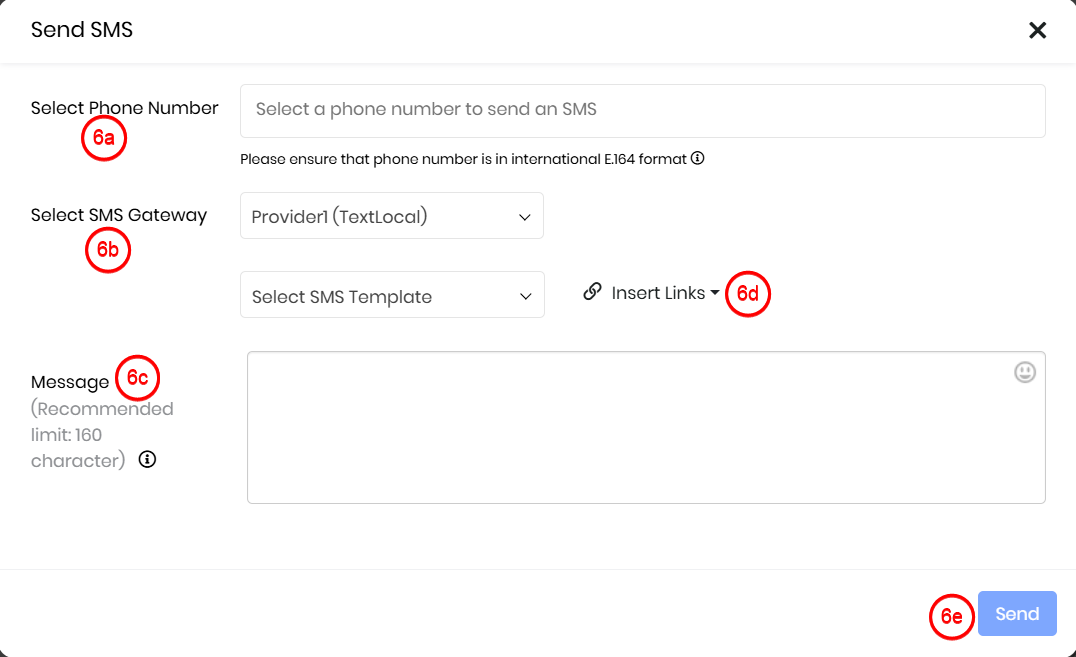This screenshot has height=657, width=1076.
Task: Close the Send SMS dialog
Action: coord(1037,30)
